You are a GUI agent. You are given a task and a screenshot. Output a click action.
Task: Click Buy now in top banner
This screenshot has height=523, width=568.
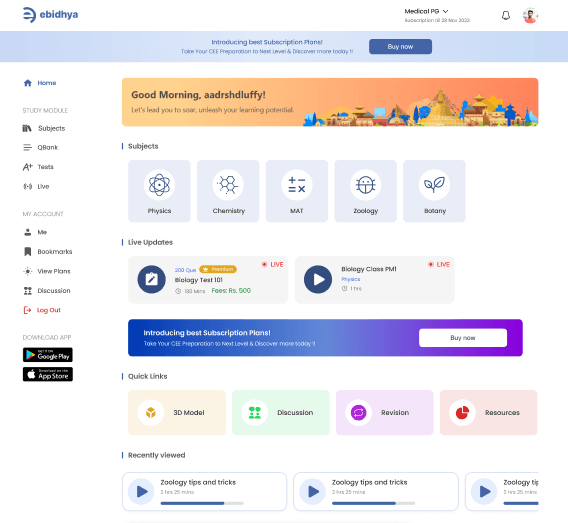400,47
